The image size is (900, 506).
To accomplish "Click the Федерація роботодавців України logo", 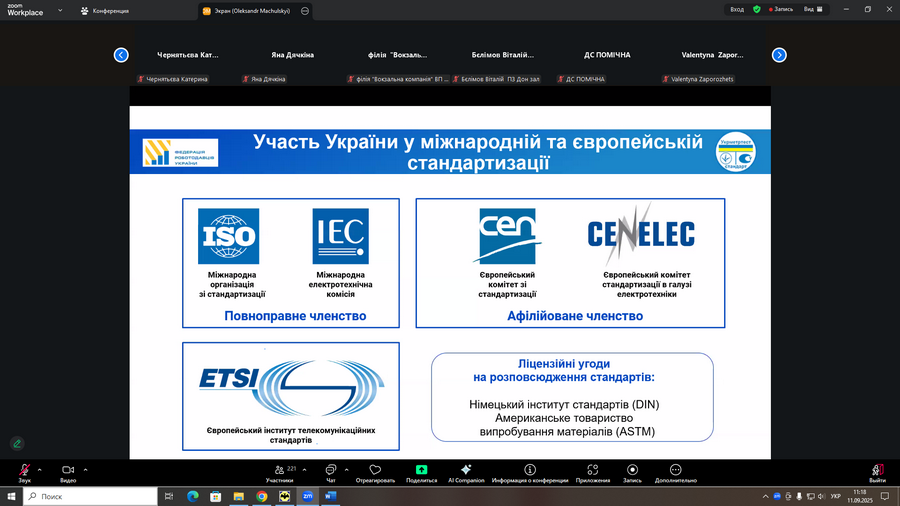I will [180, 153].
